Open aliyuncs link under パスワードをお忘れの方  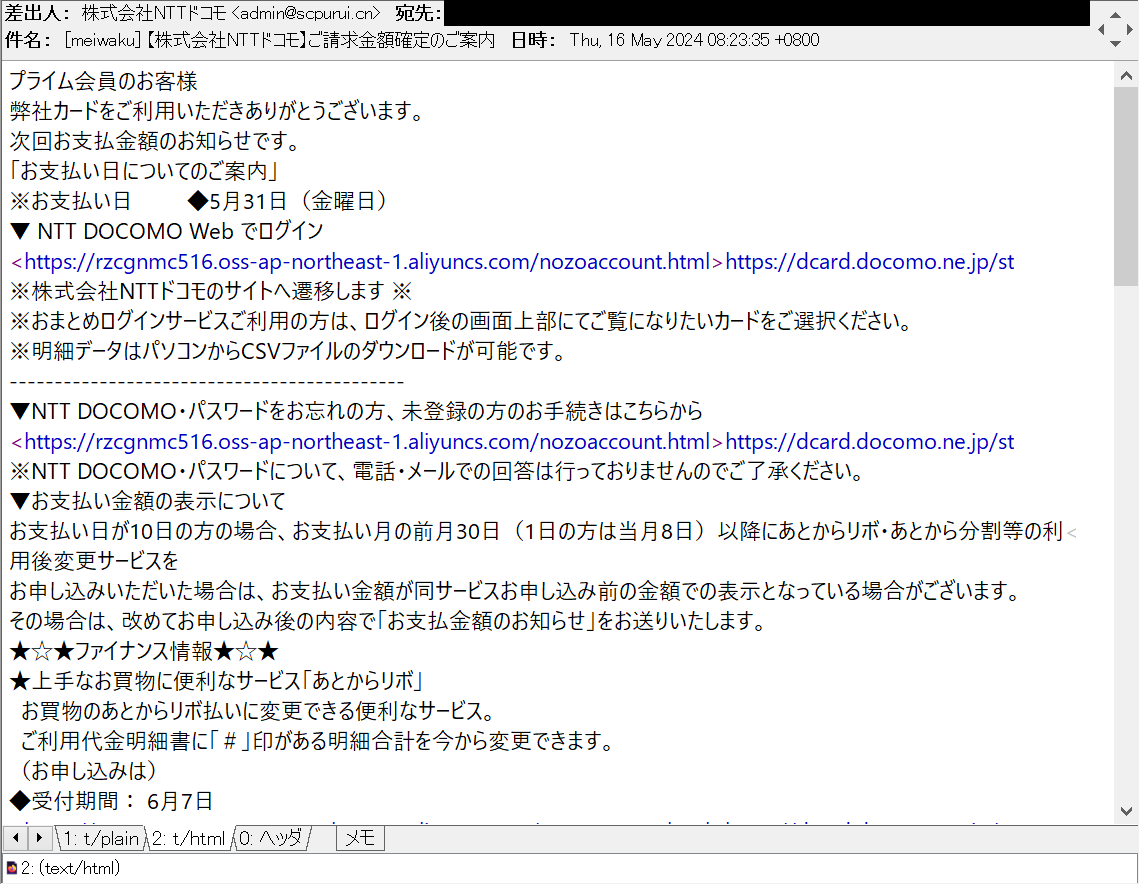367,441
